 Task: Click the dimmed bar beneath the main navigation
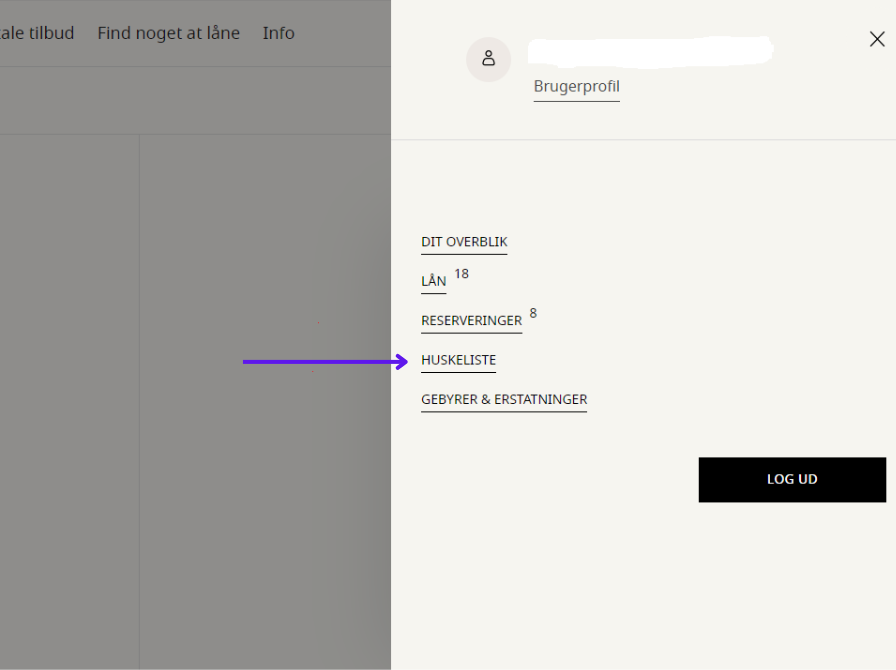click(x=195, y=101)
